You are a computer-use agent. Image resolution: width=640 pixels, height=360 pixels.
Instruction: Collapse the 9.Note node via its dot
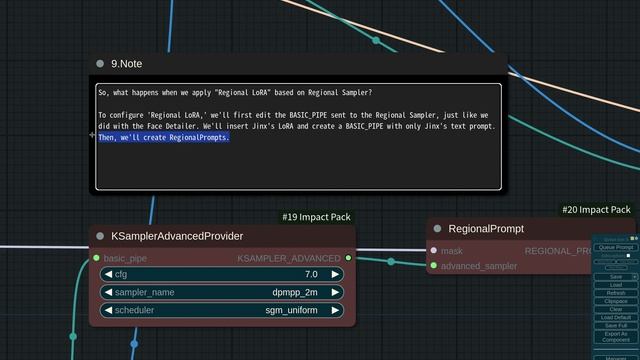pyautogui.click(x=100, y=64)
